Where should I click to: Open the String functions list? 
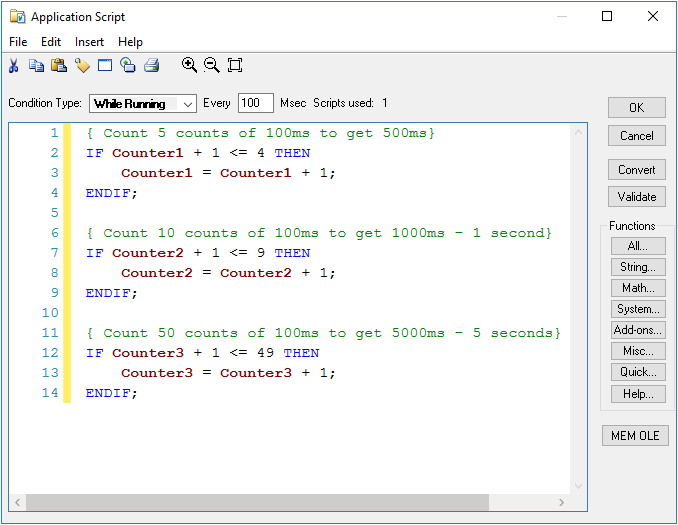pos(637,267)
